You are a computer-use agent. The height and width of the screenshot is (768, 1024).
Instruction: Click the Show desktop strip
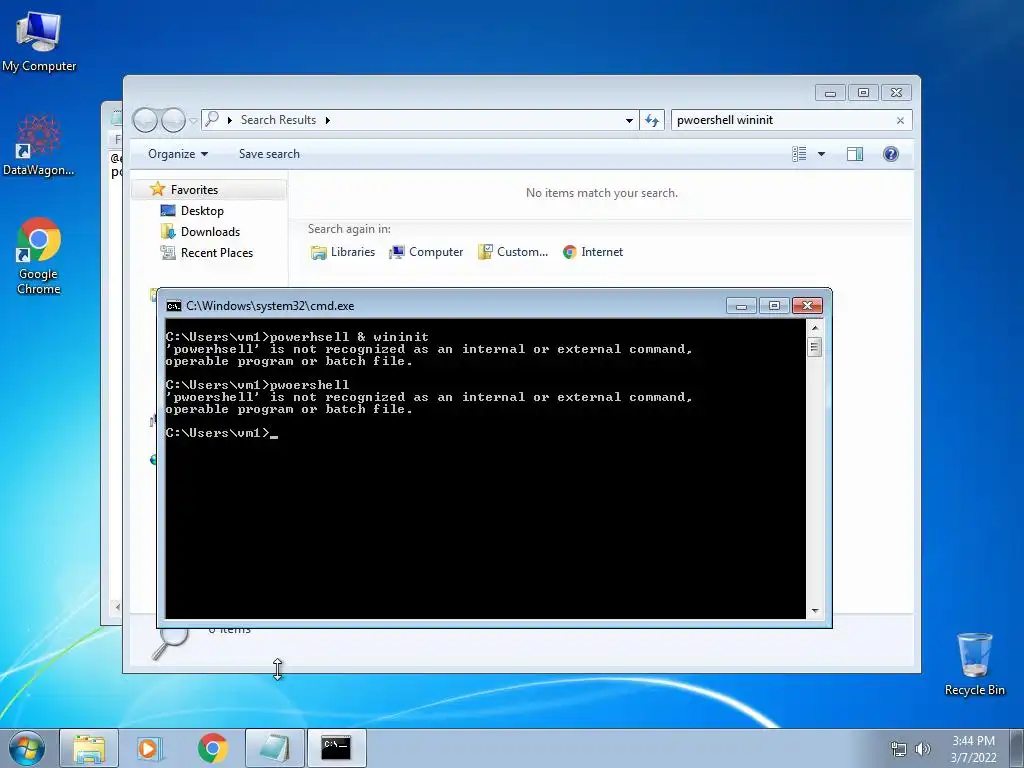point(1017,748)
